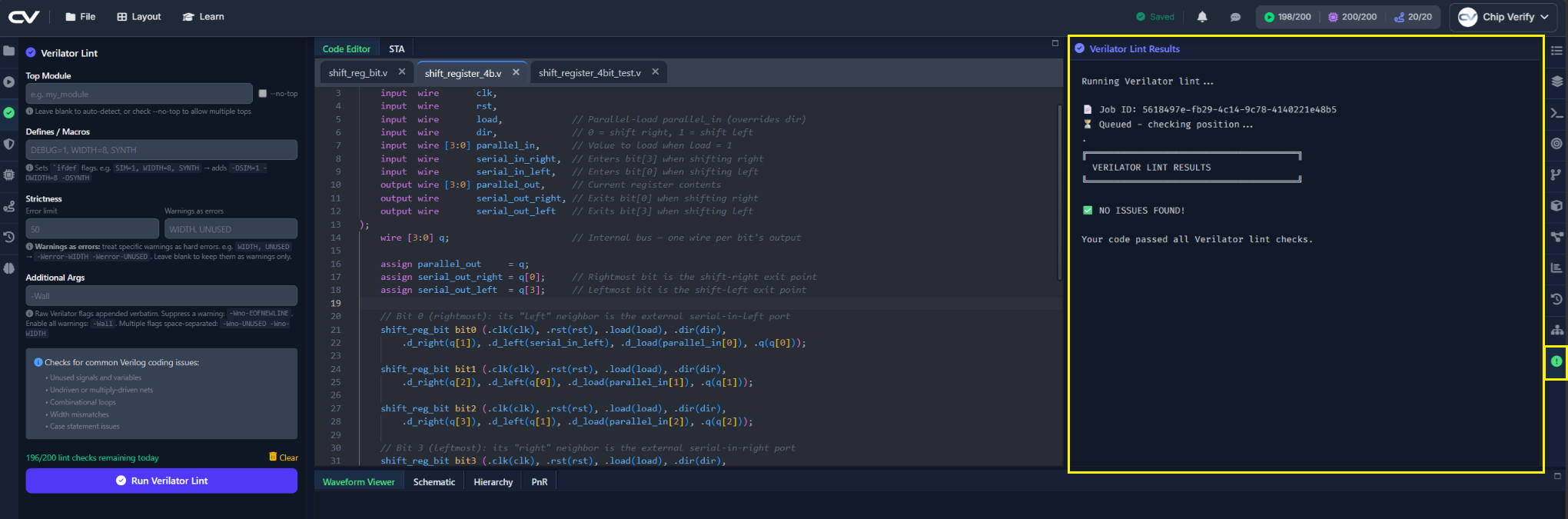Click the Top Module input field

pos(139,94)
